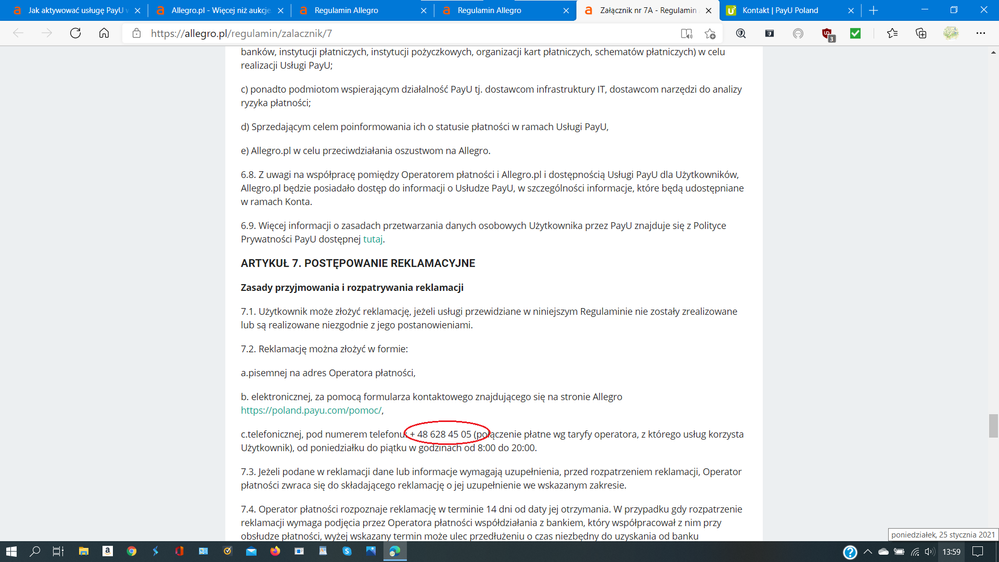The height and width of the screenshot is (562, 999).
Task: Switch to Allegro.pl - Więcej niż aukcje tab
Action: [219, 10]
